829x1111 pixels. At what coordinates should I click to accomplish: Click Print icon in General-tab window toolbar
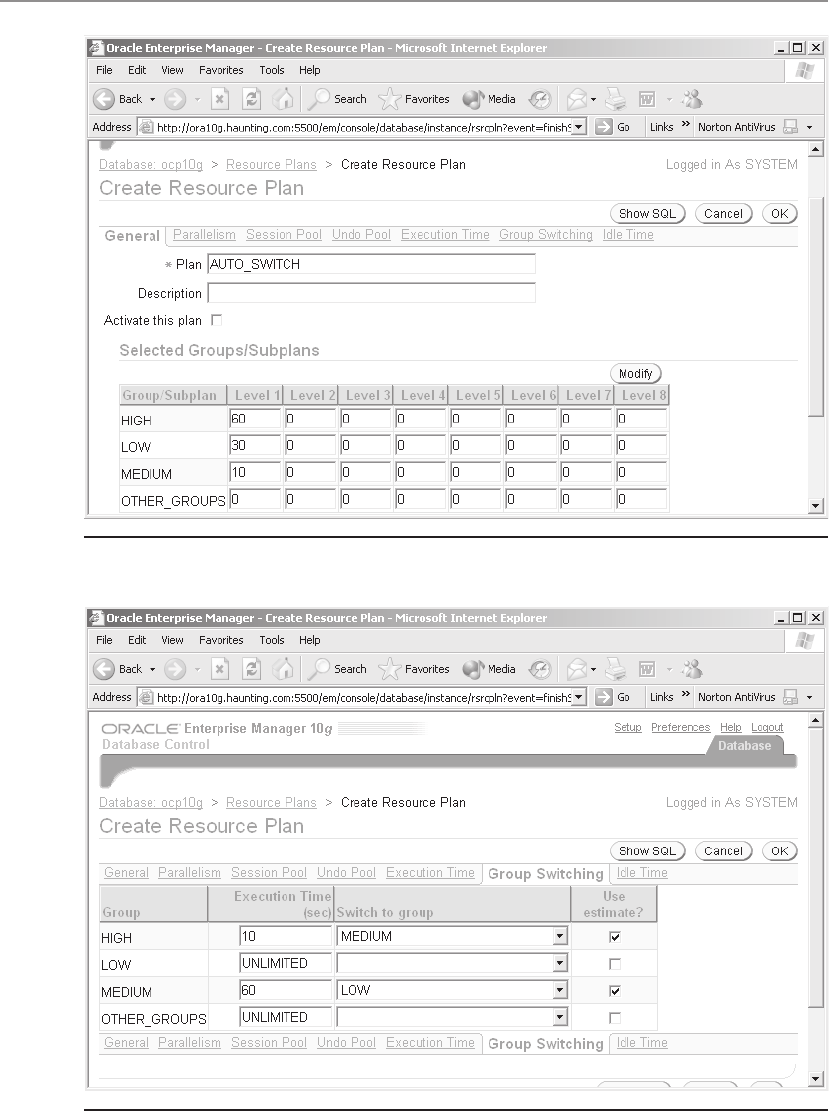[x=615, y=99]
